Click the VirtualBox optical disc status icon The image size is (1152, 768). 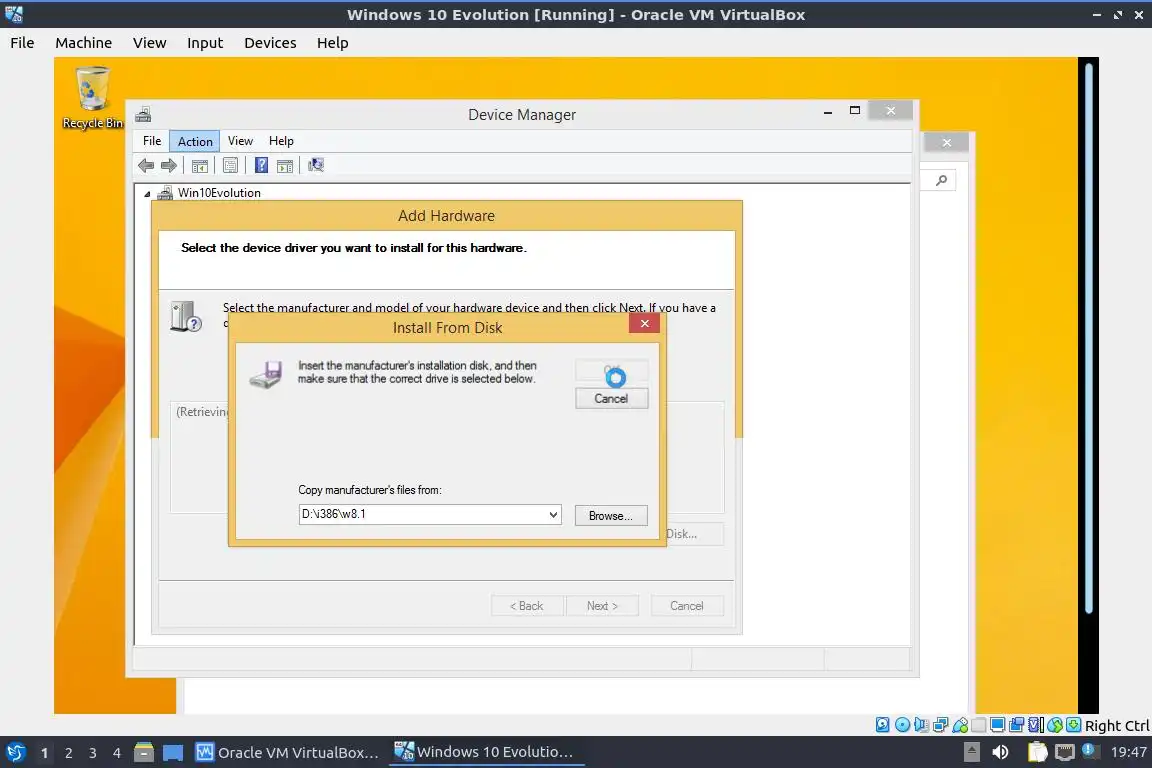902,725
